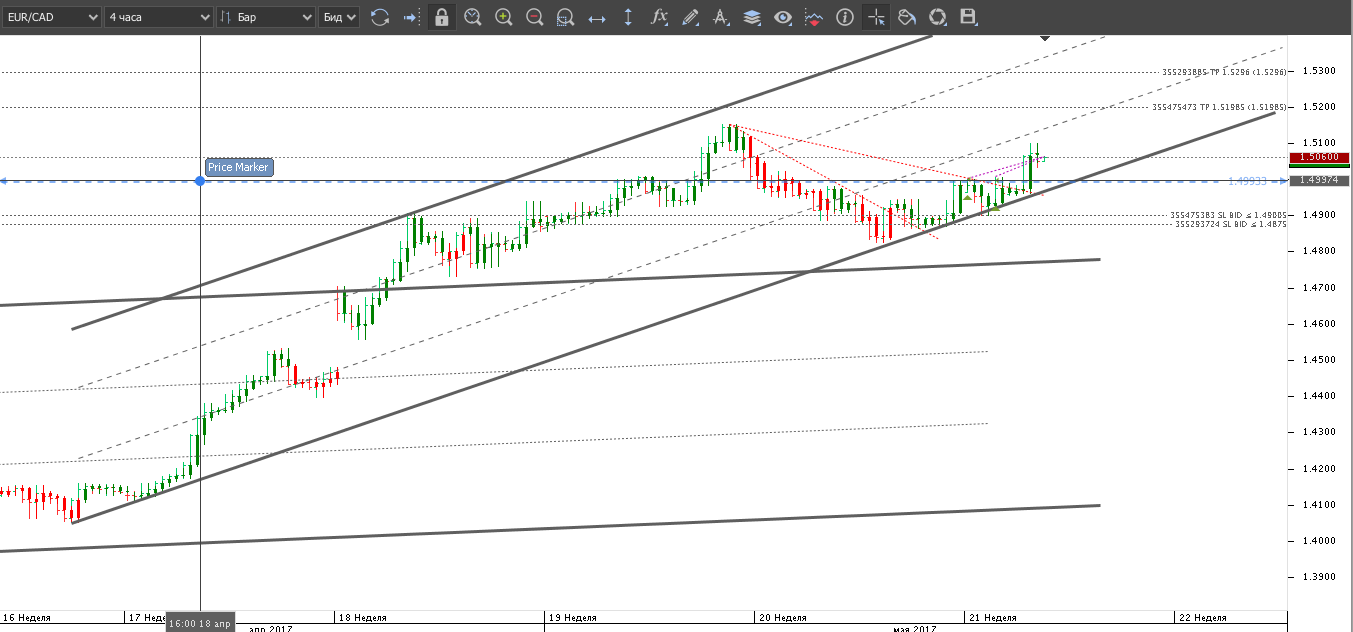The width and height of the screenshot is (1353, 632).
Task: Click the light blue 1.49933 marker value
Action: pos(1247,181)
